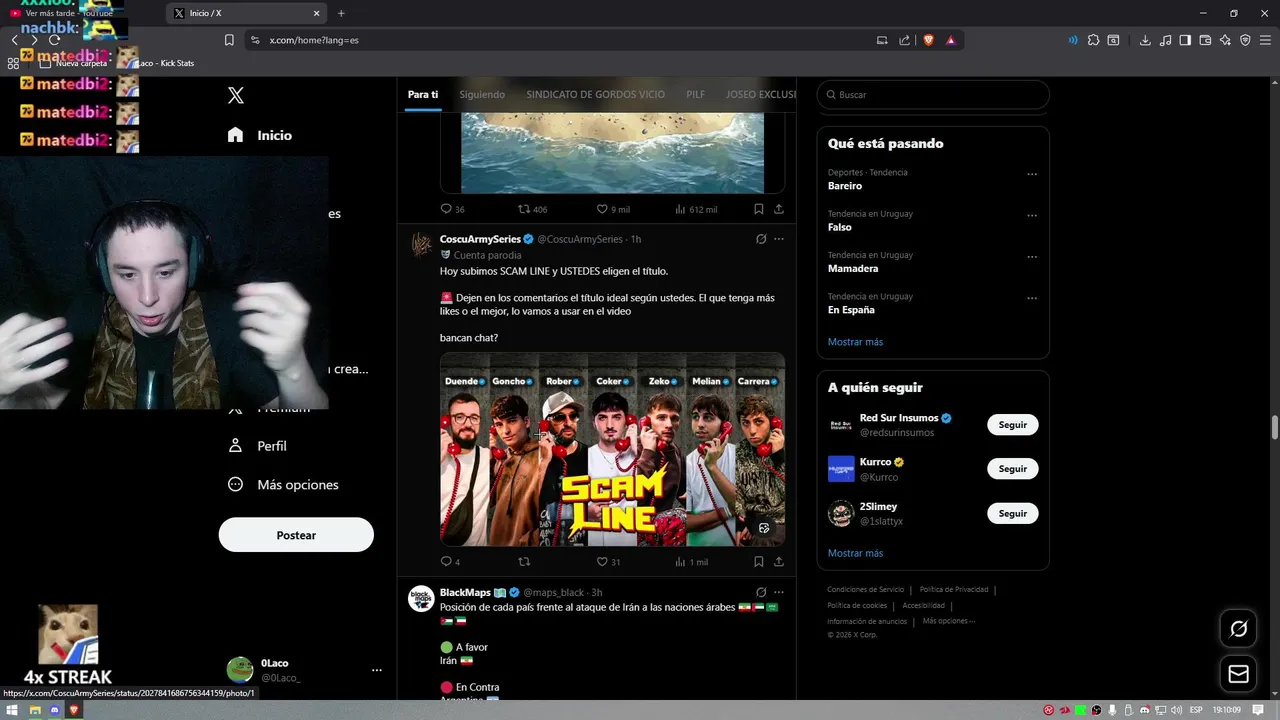Bookmark this page in browser toolbar
Viewport: 1280px width, 720px height.
click(x=229, y=40)
